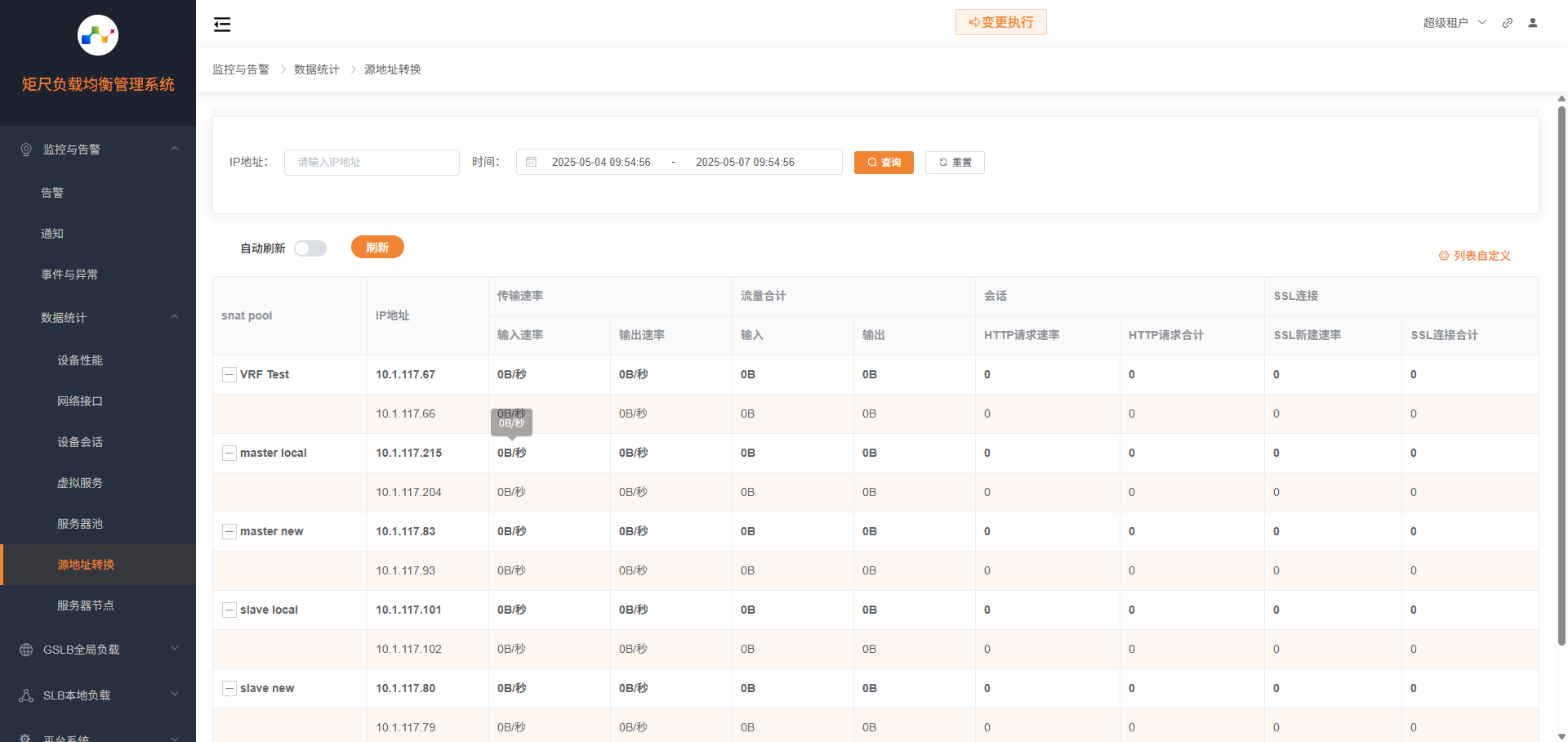This screenshot has height=742, width=1568.
Task: Focus the IP地址 input field
Action: pyautogui.click(x=372, y=163)
